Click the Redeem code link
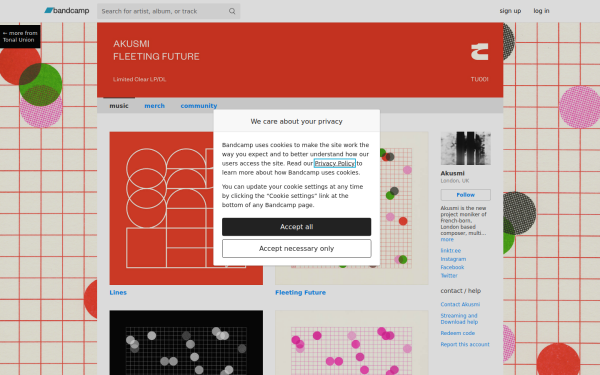The width and height of the screenshot is (600, 375). (x=458, y=333)
